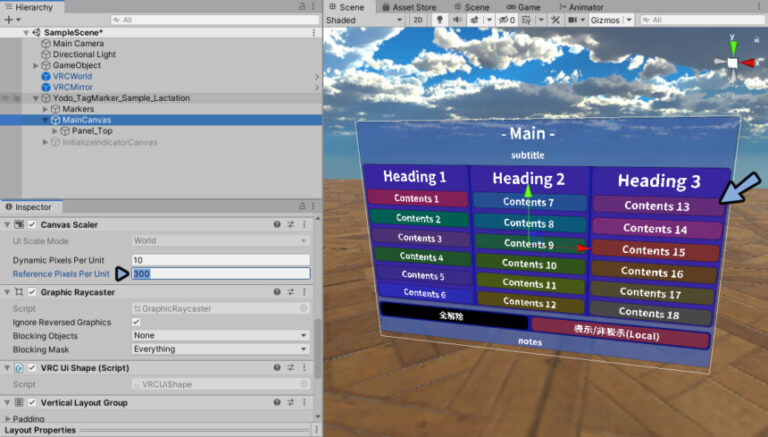Click Reference Pixels Per Unit field
Image resolution: width=768 pixels, height=437 pixels.
[x=221, y=273]
